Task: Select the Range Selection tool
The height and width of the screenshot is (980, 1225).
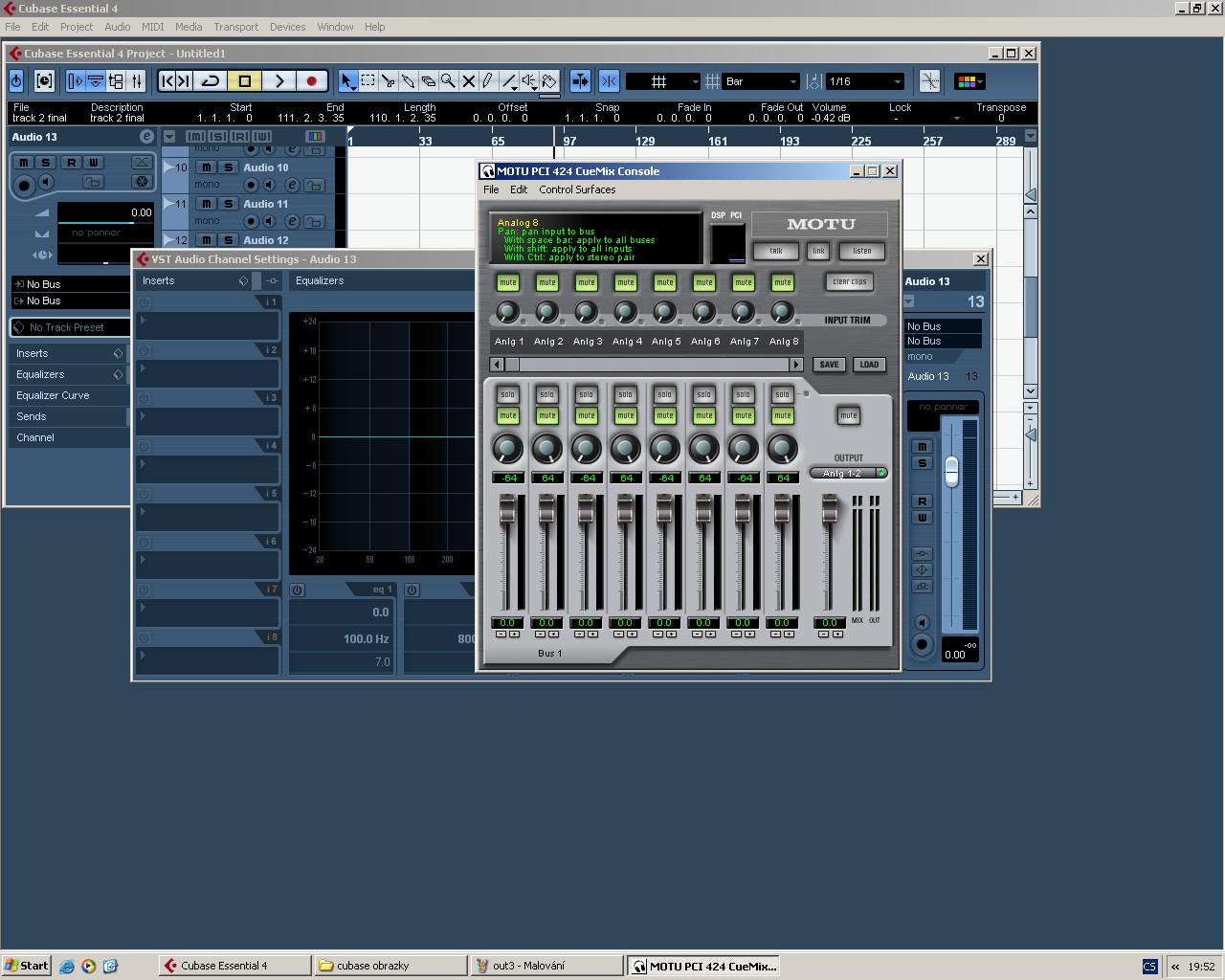Action: coord(367,81)
